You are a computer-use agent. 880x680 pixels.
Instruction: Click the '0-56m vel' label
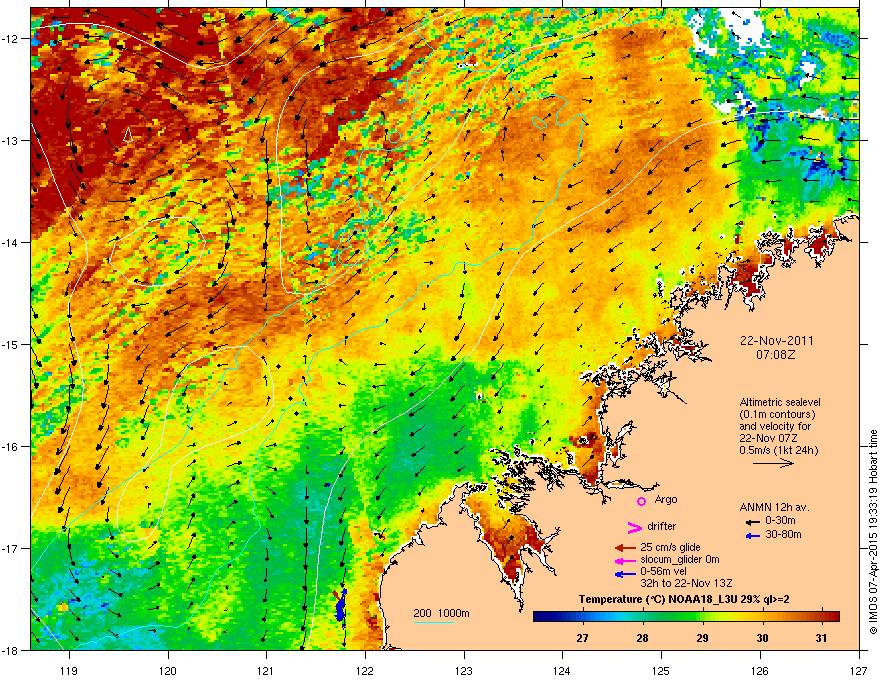pos(663,571)
